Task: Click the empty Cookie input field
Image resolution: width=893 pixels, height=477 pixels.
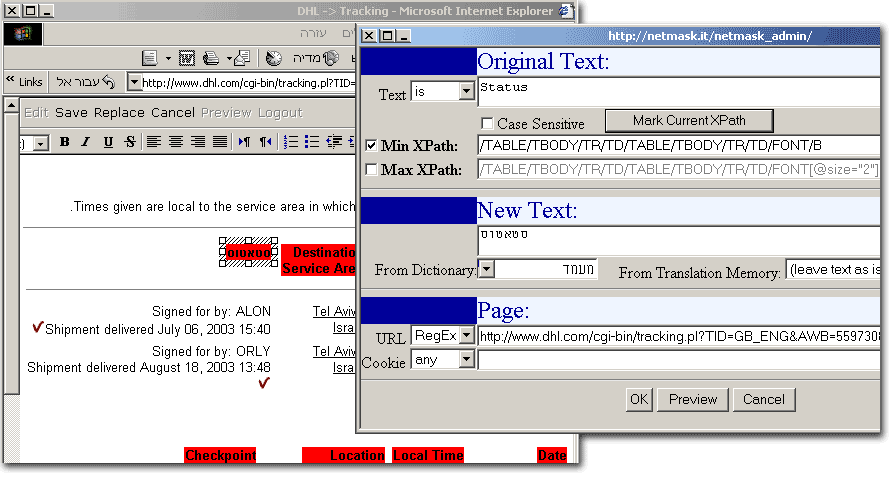Action: click(679, 360)
